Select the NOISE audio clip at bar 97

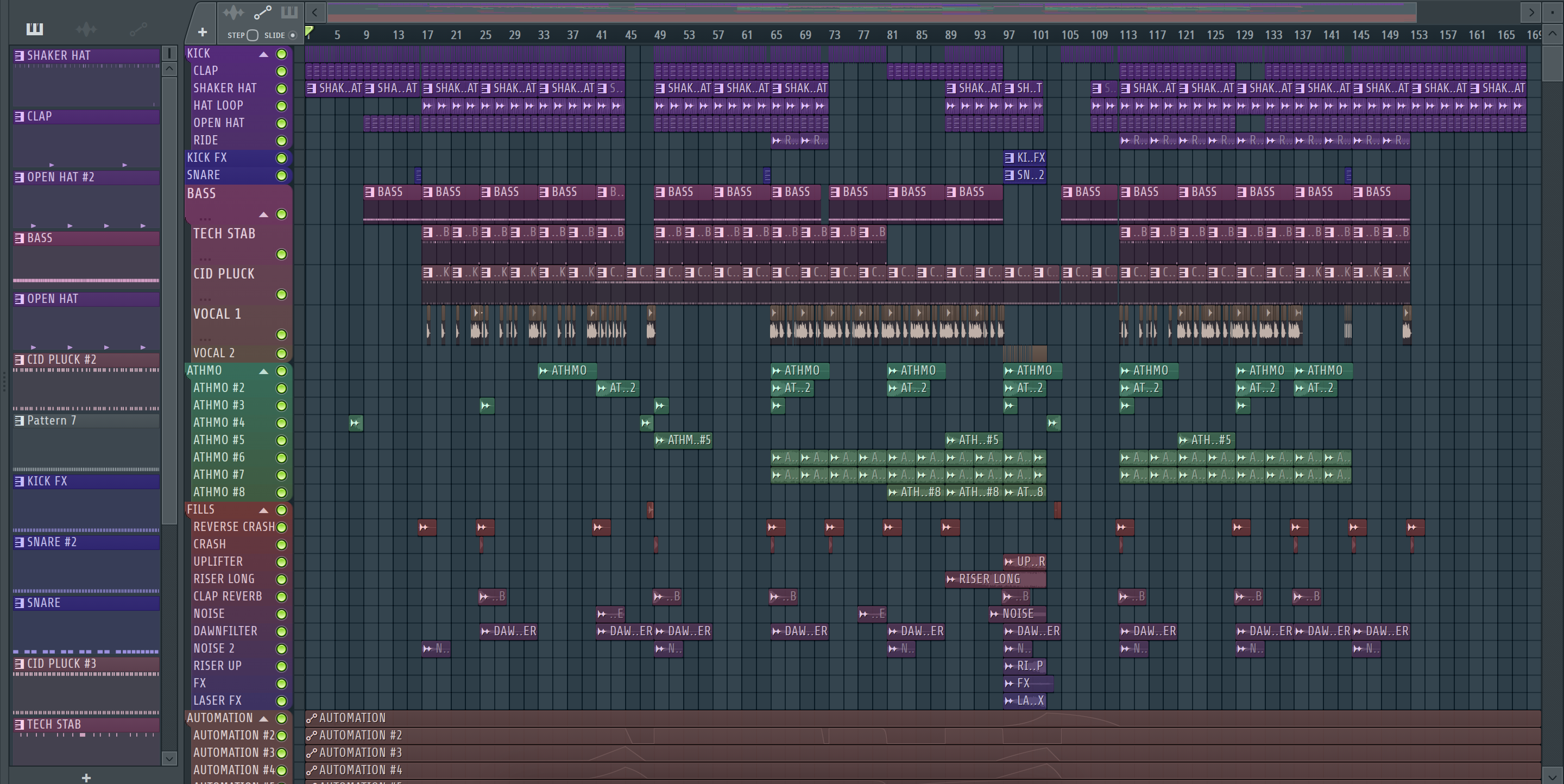[1017, 614]
